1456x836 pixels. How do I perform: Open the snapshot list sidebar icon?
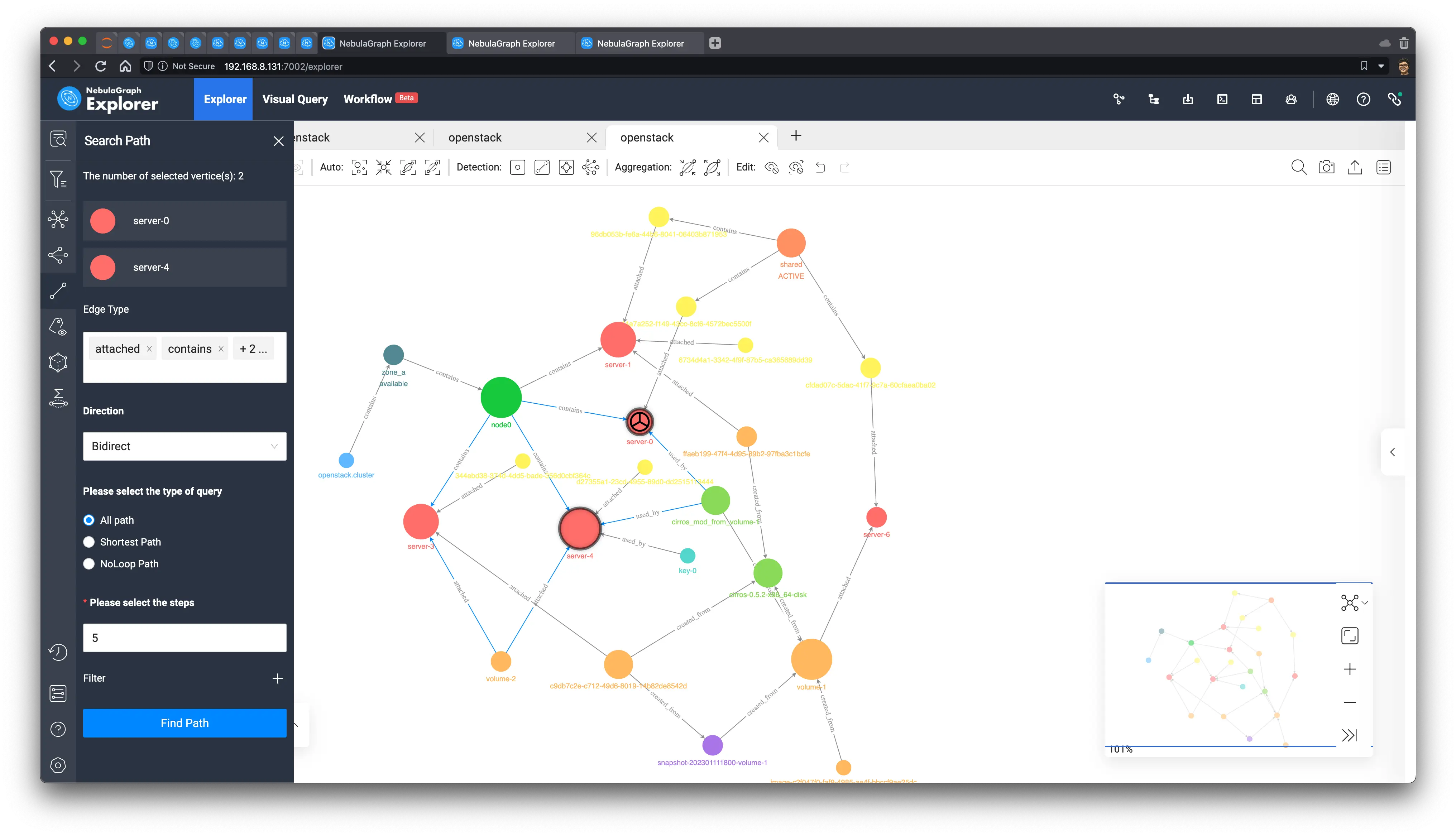(x=58, y=693)
